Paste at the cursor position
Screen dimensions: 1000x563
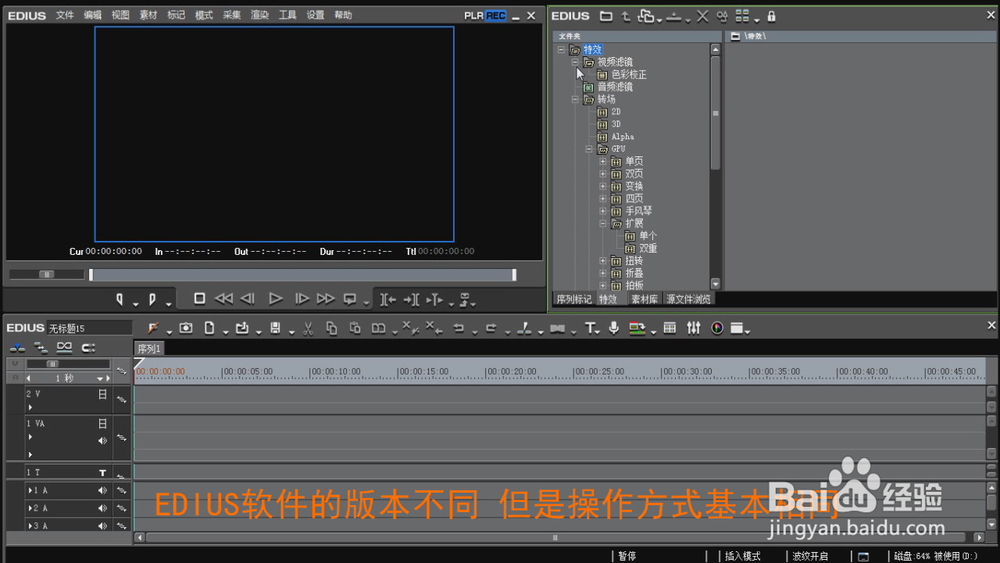[x=355, y=328]
